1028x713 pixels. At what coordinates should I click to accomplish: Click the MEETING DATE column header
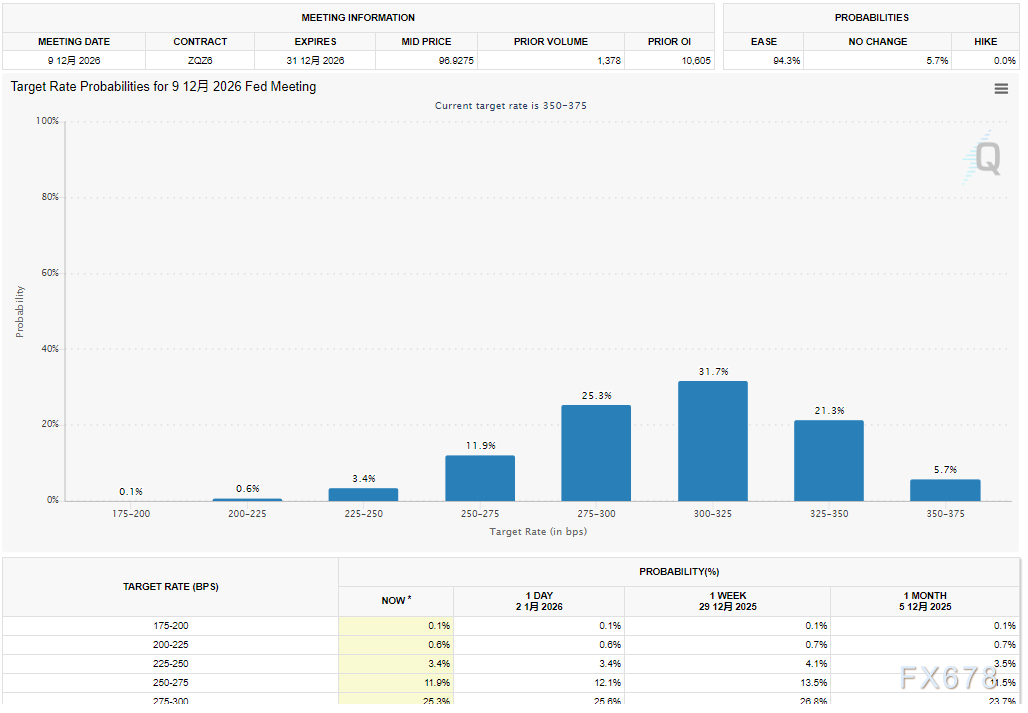[74, 42]
